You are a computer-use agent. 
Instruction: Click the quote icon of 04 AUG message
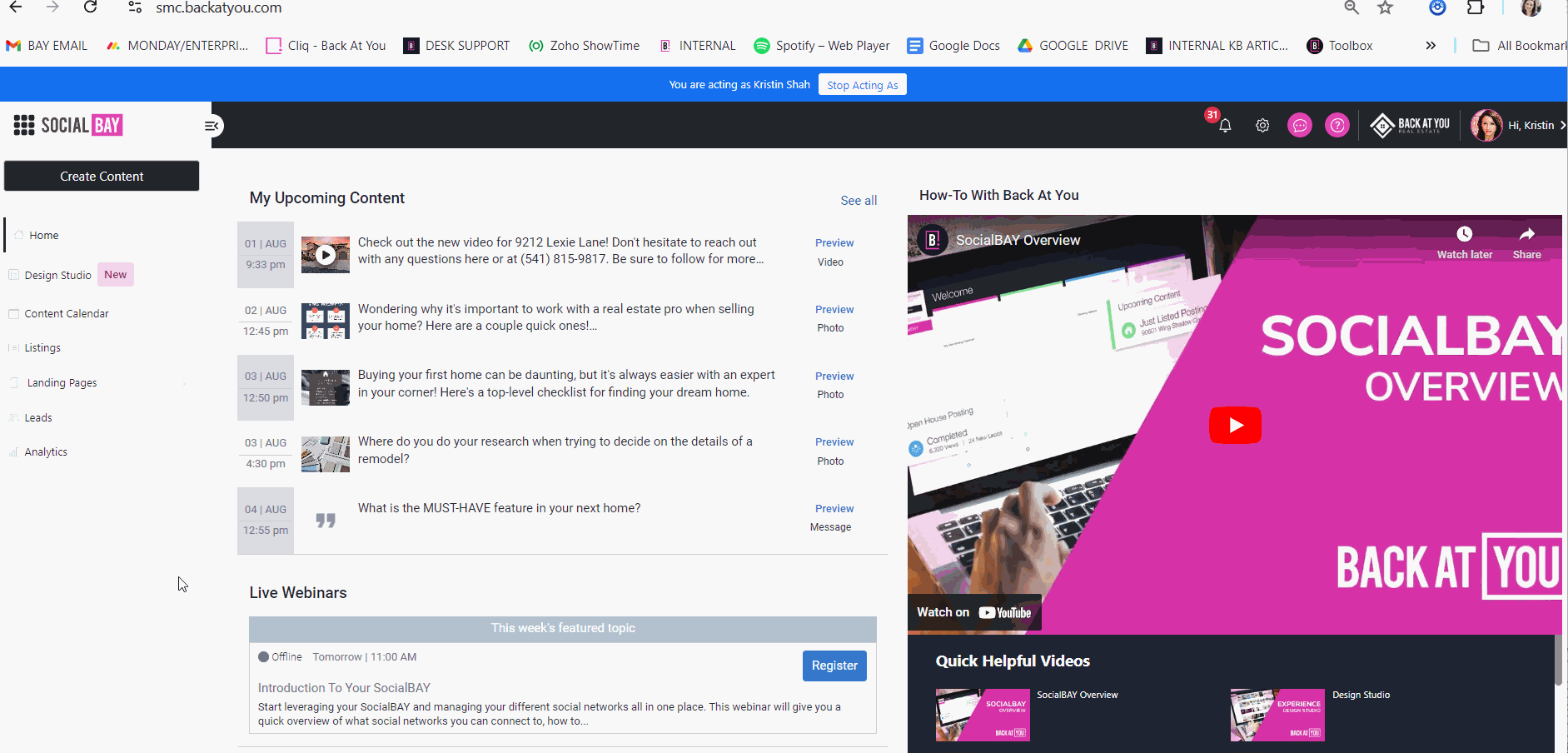[x=326, y=521]
